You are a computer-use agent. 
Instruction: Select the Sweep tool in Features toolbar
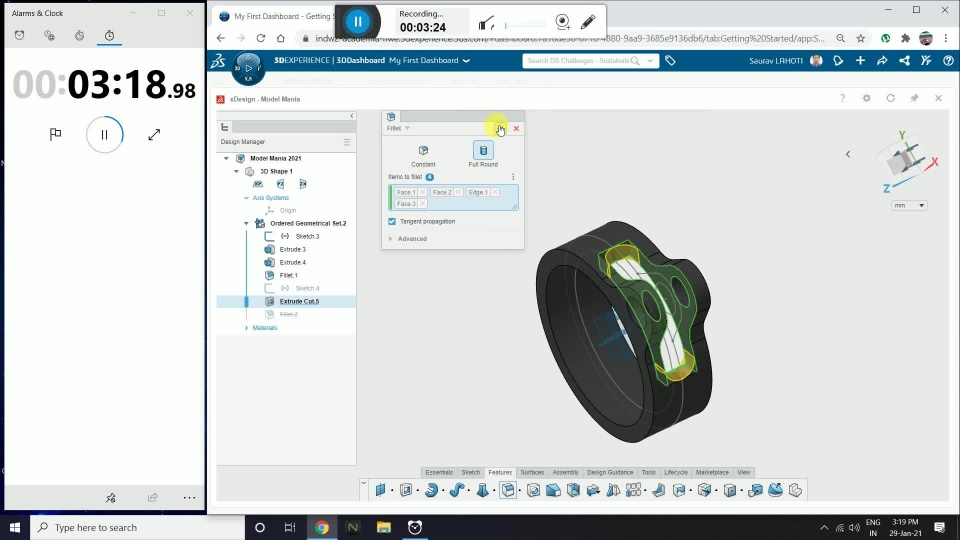[457, 490]
